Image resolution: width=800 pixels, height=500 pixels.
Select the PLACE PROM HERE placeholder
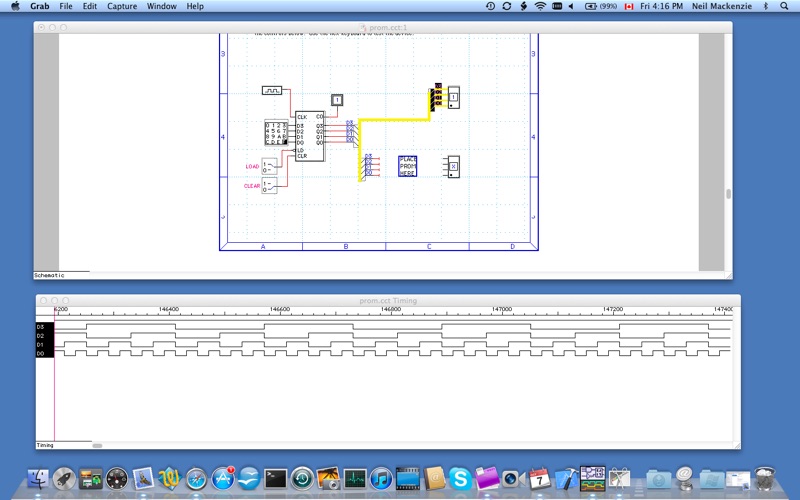click(408, 166)
